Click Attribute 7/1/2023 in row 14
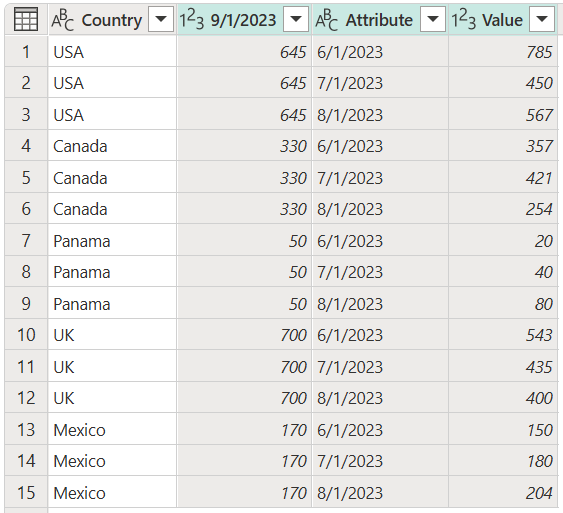The image size is (563, 513). (380, 461)
